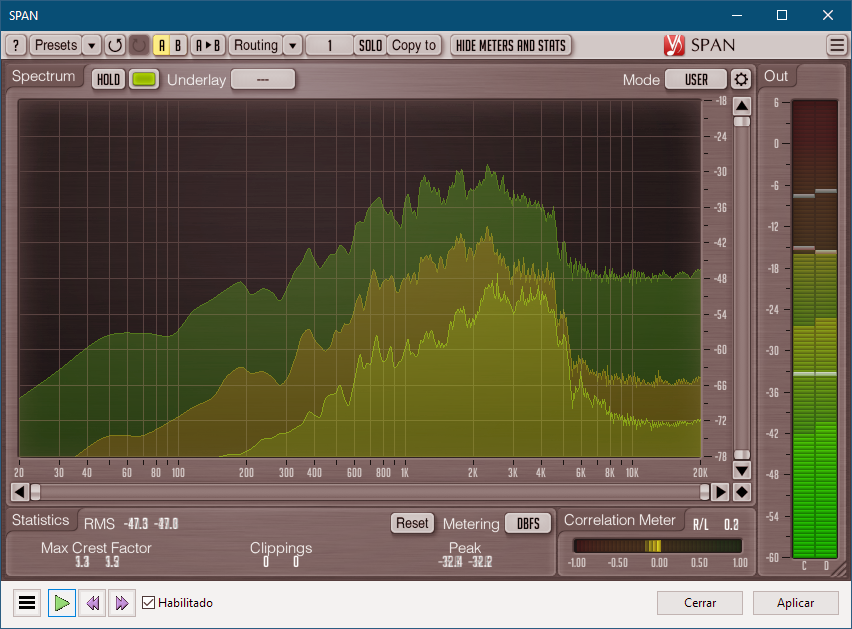Image resolution: width=852 pixels, height=629 pixels.
Task: Click the horizontal frequency scrollbar track
Action: click(x=370, y=491)
